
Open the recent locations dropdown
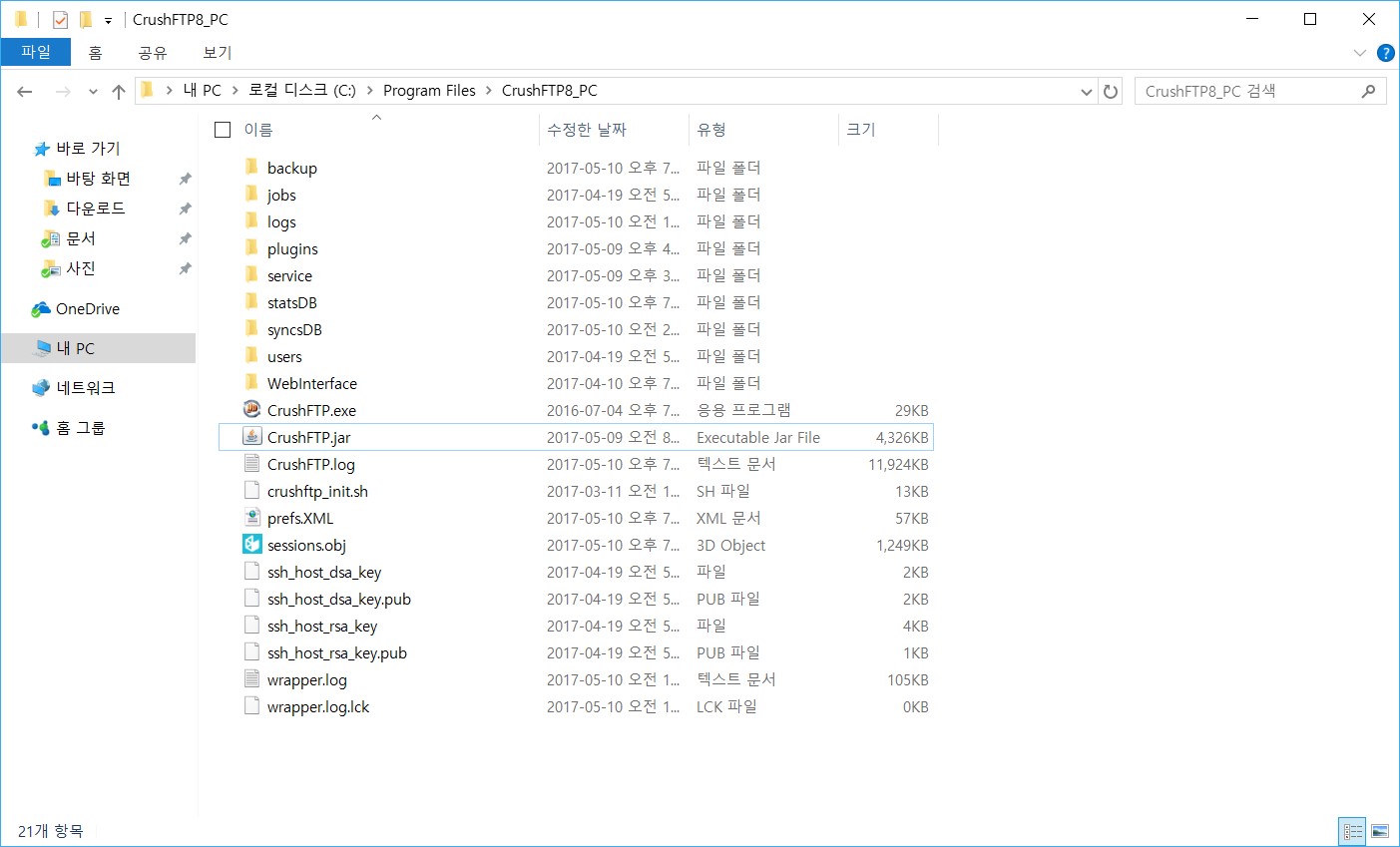pos(93,91)
